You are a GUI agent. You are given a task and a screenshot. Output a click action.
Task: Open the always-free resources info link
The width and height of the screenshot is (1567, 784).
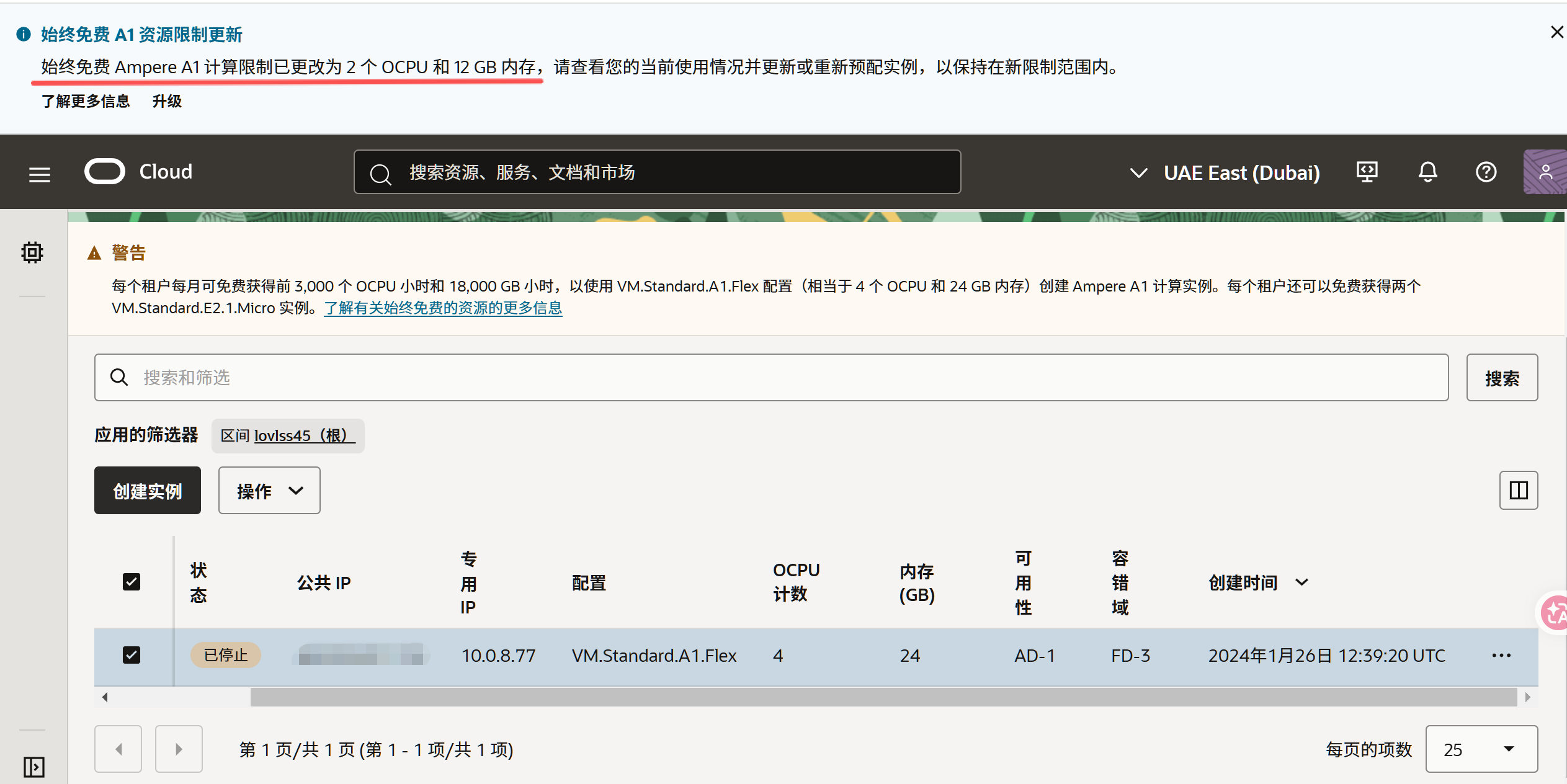443,308
